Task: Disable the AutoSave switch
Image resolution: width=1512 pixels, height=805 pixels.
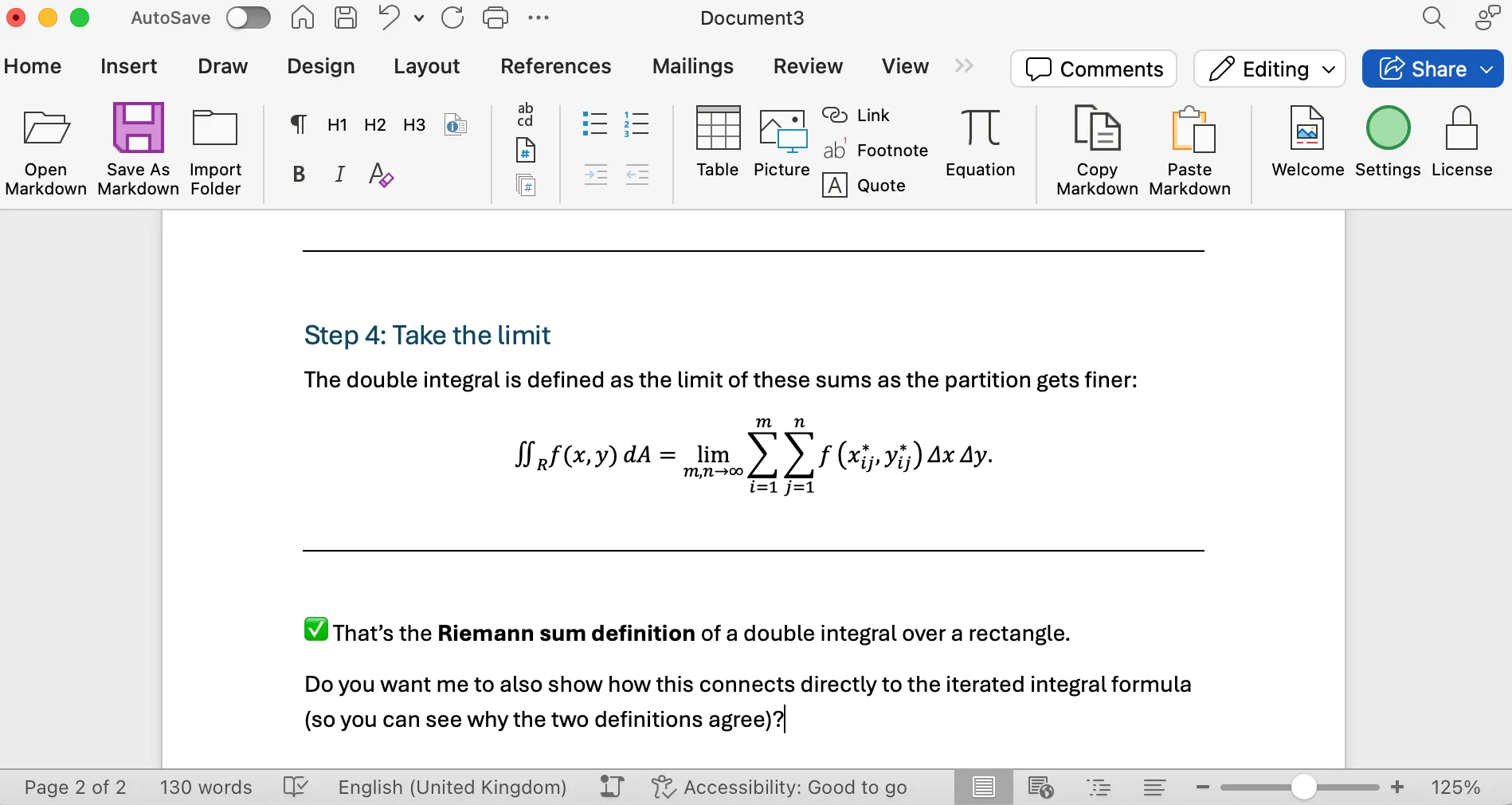Action: coord(248,18)
